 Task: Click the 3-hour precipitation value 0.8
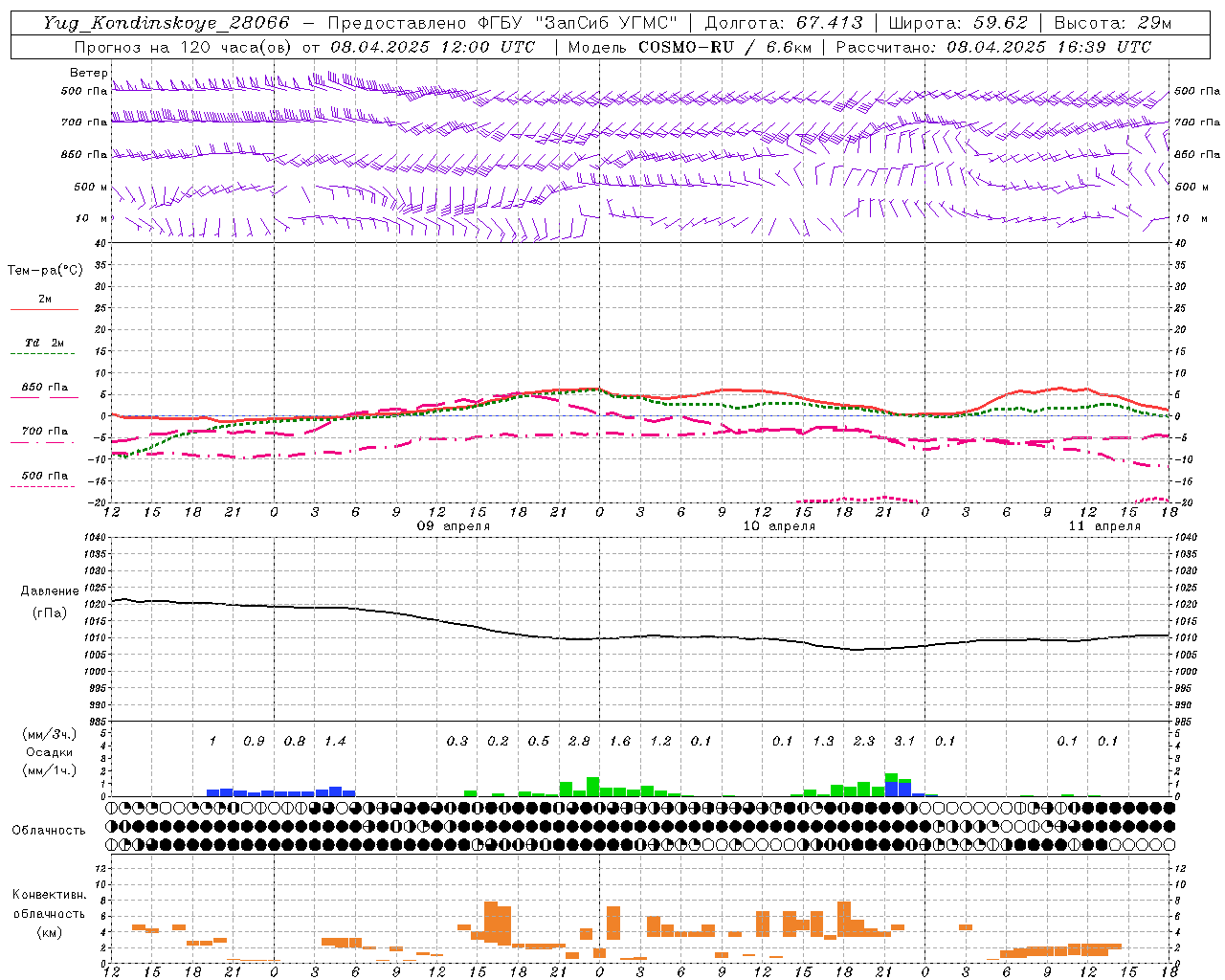295,742
